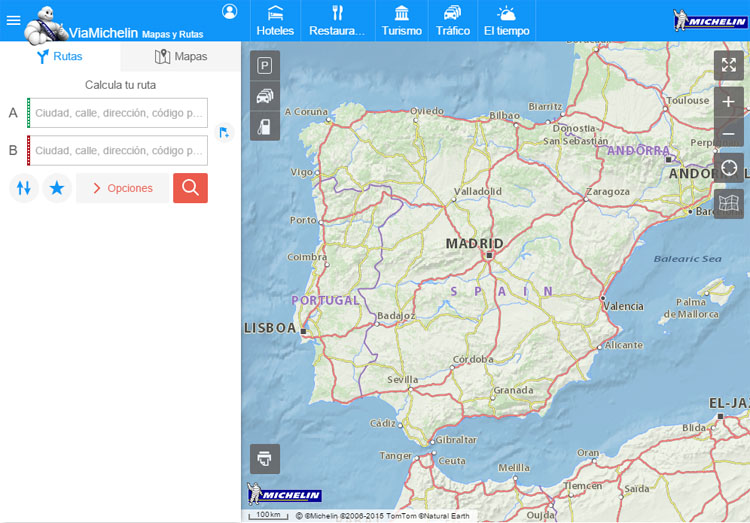Click Bilbao on the map
Viewport: 750px width, 523px height.
(x=504, y=115)
